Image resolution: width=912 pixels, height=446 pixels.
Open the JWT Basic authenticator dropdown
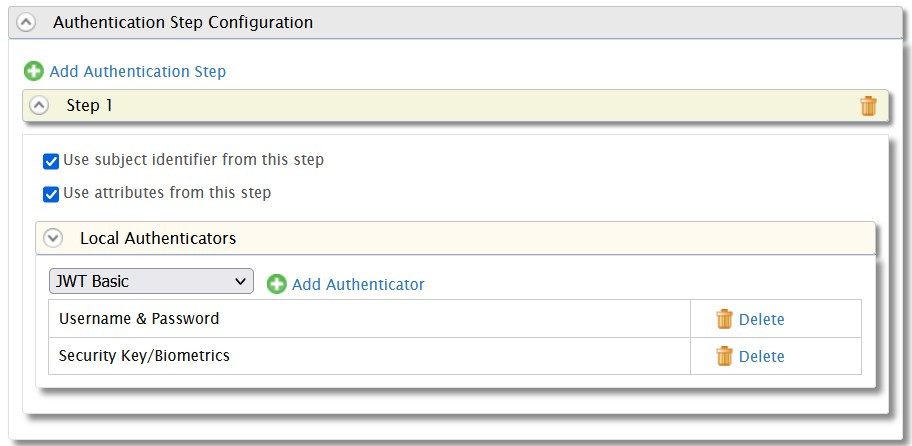pos(151,281)
